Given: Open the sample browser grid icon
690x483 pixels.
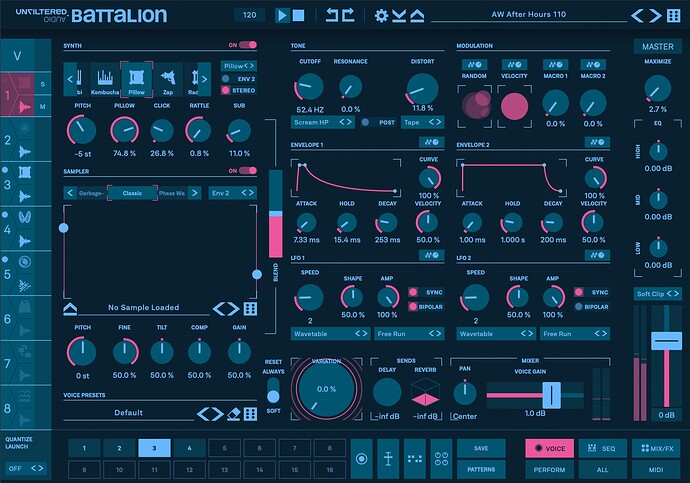Looking at the screenshot, I should point(250,309).
